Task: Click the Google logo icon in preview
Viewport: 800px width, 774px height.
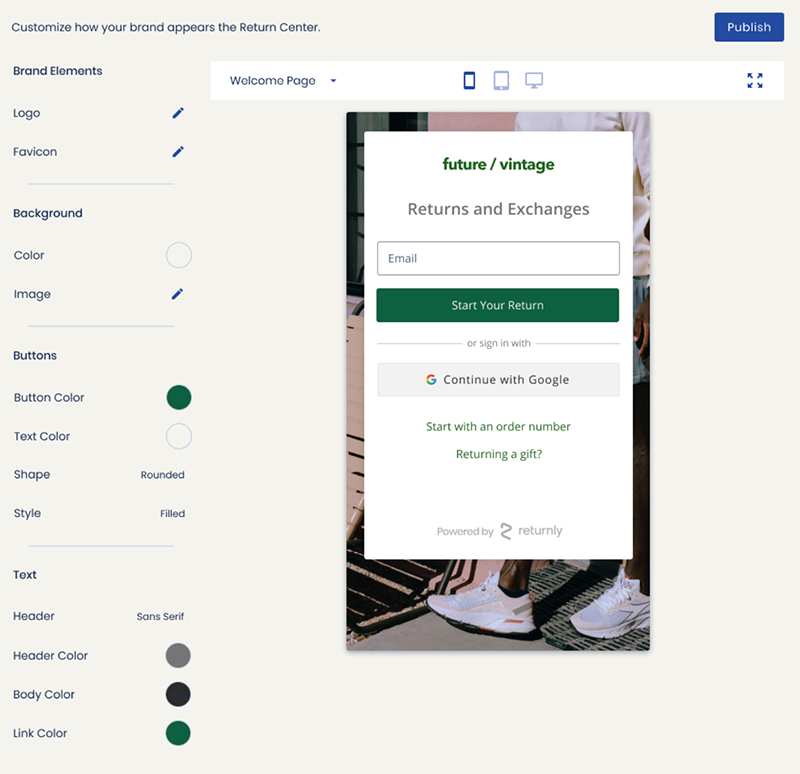Action: [431, 380]
